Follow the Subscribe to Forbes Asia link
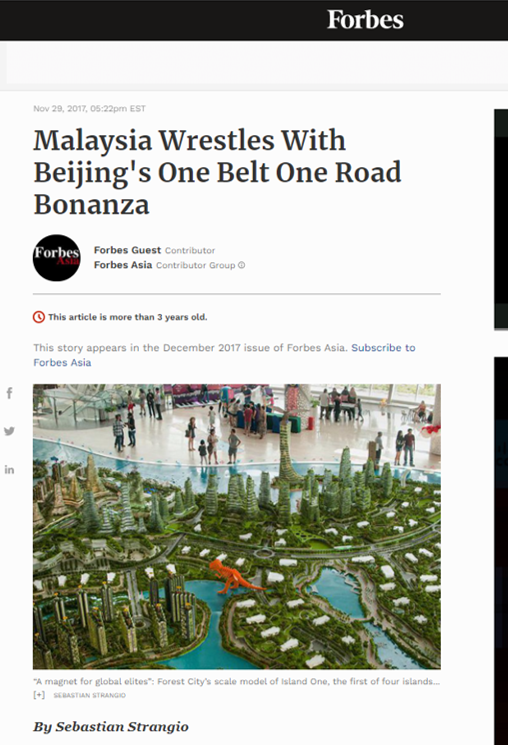 coord(224,355)
